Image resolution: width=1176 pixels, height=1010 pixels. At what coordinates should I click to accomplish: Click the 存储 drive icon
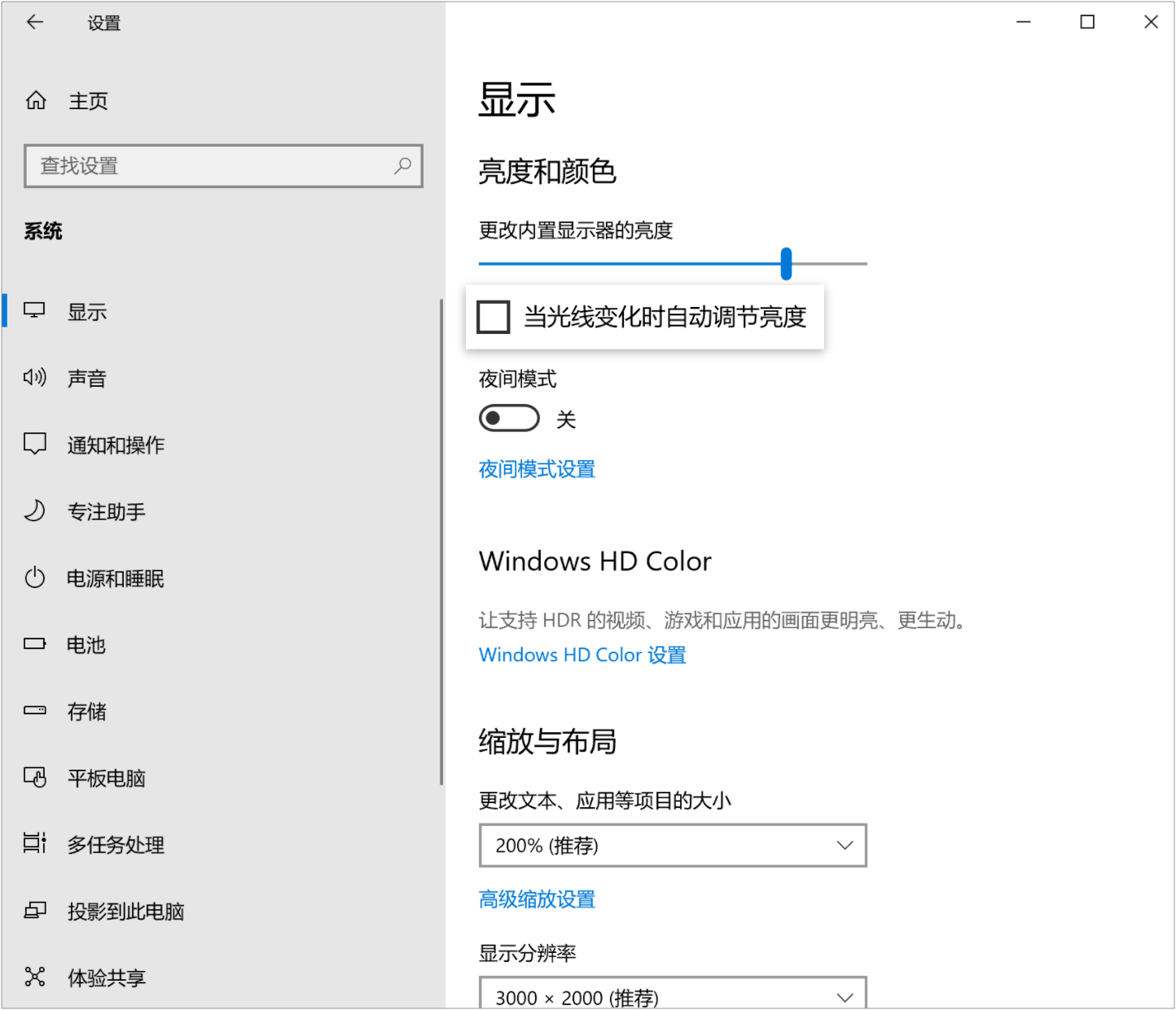tap(34, 710)
